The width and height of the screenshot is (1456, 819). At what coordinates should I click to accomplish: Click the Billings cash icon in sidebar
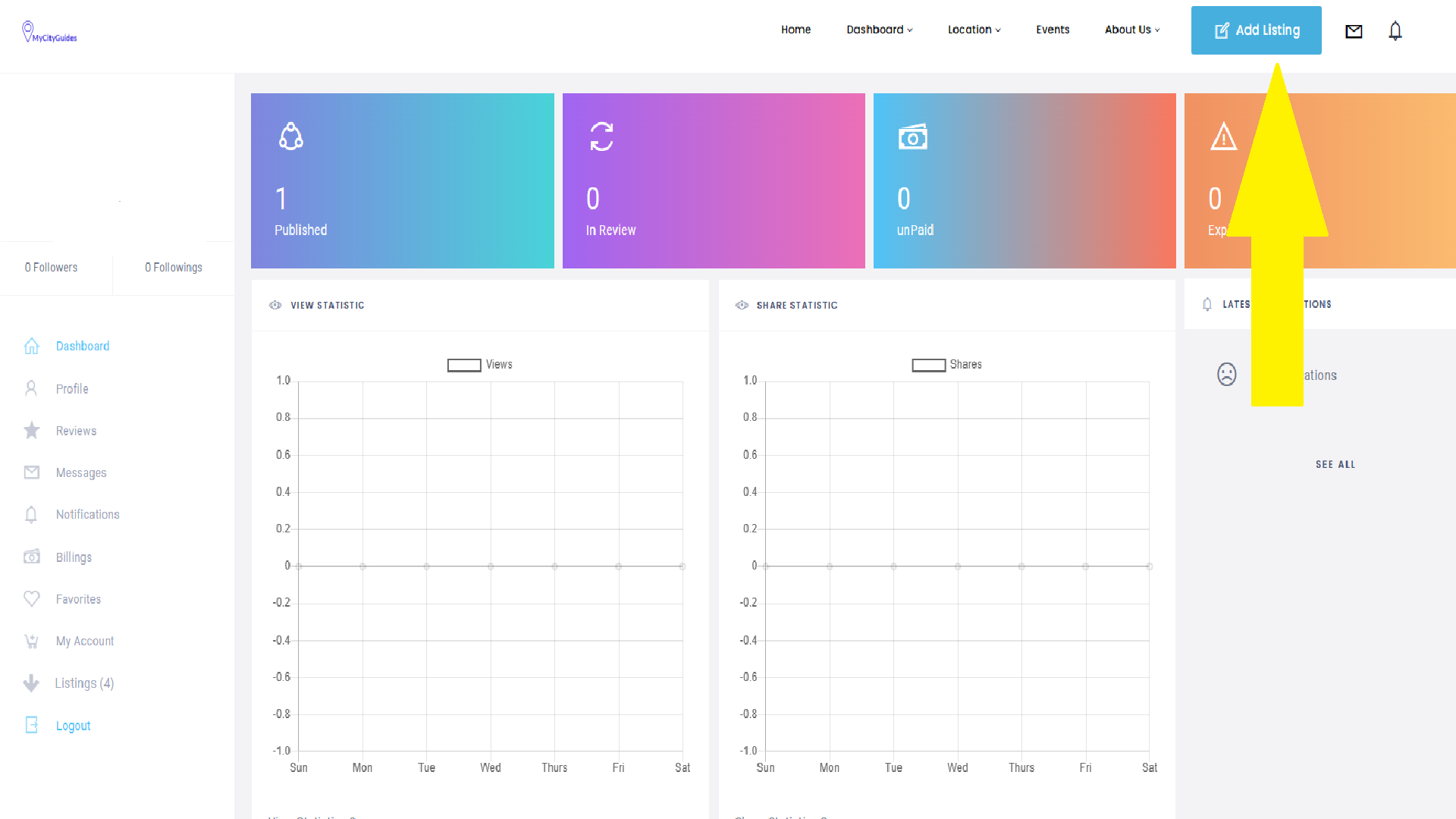click(x=32, y=557)
